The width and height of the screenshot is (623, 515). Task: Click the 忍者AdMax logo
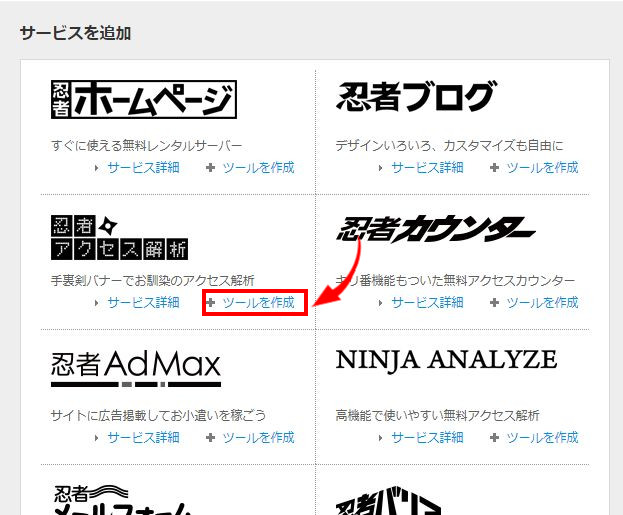[x=136, y=369]
